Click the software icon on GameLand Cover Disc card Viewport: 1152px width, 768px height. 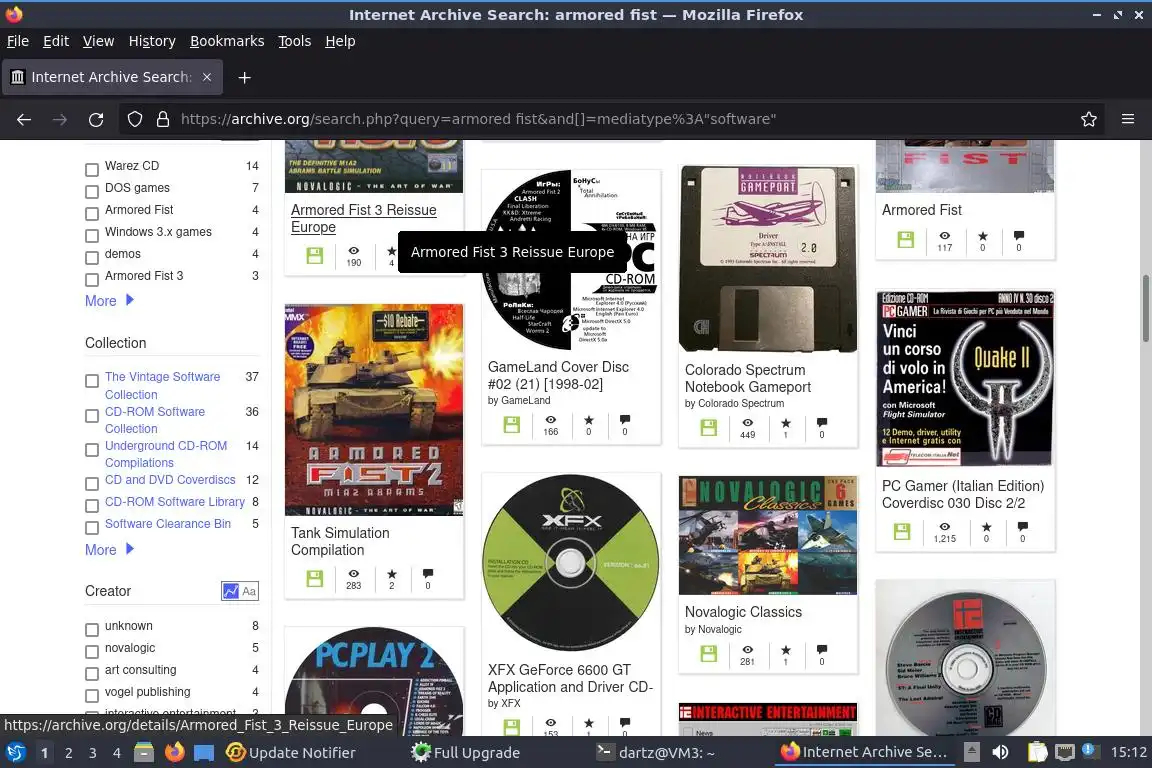(511, 425)
